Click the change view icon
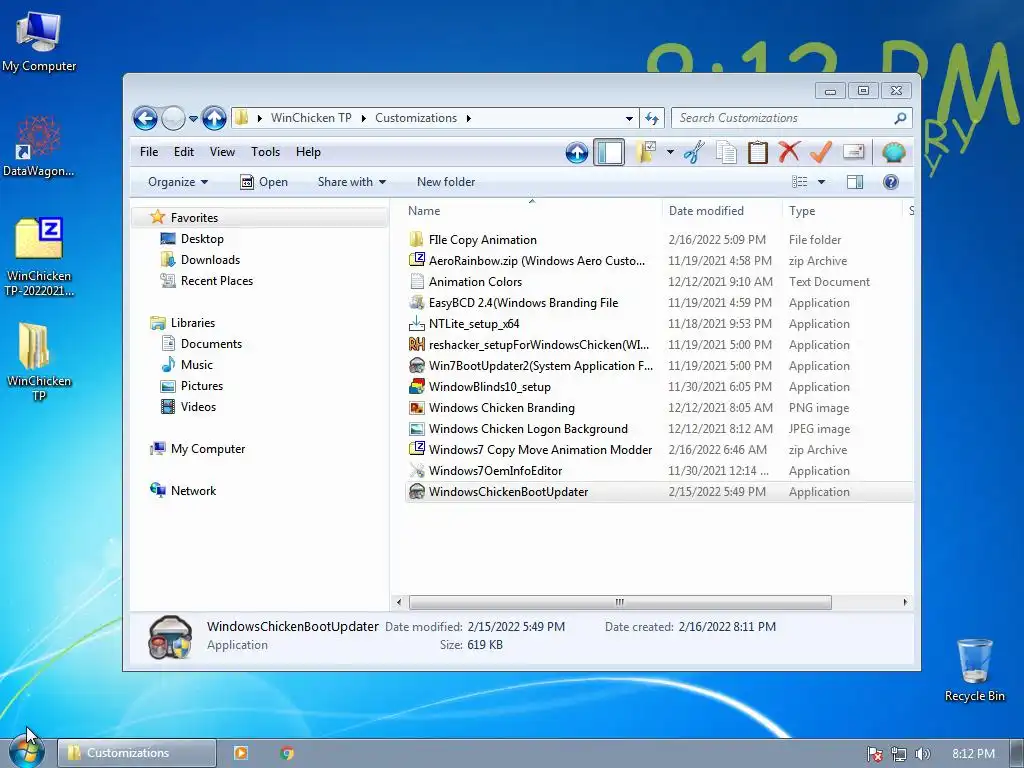Image resolution: width=1024 pixels, height=768 pixels. [799, 182]
